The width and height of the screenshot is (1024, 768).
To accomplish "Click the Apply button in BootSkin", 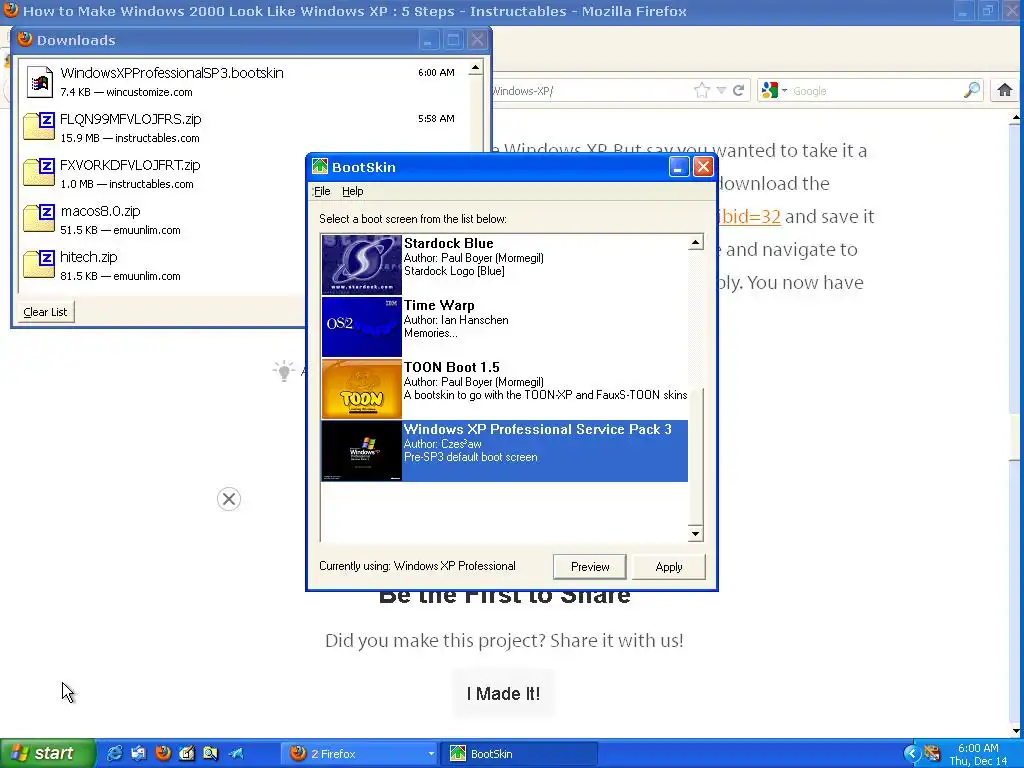I will [x=669, y=567].
